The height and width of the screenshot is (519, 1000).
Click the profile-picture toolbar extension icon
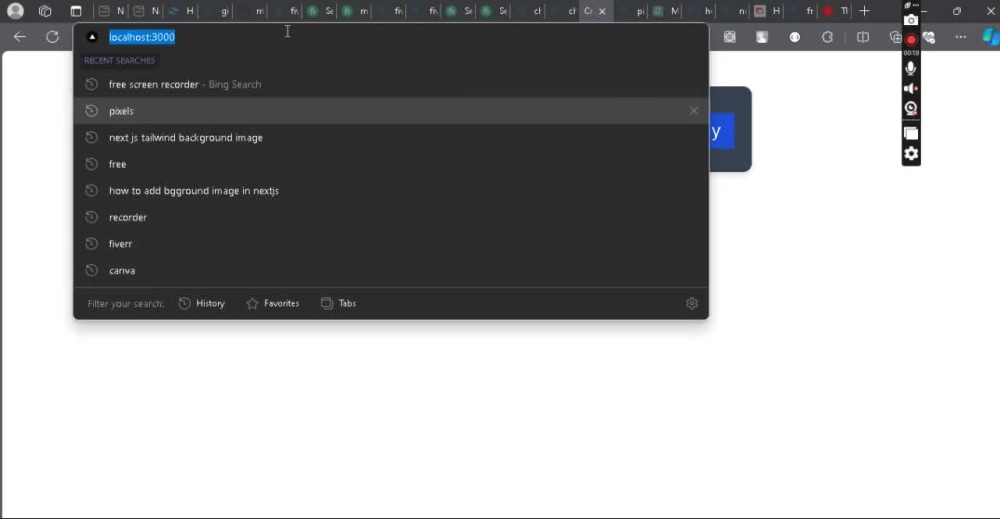[x=761, y=37]
